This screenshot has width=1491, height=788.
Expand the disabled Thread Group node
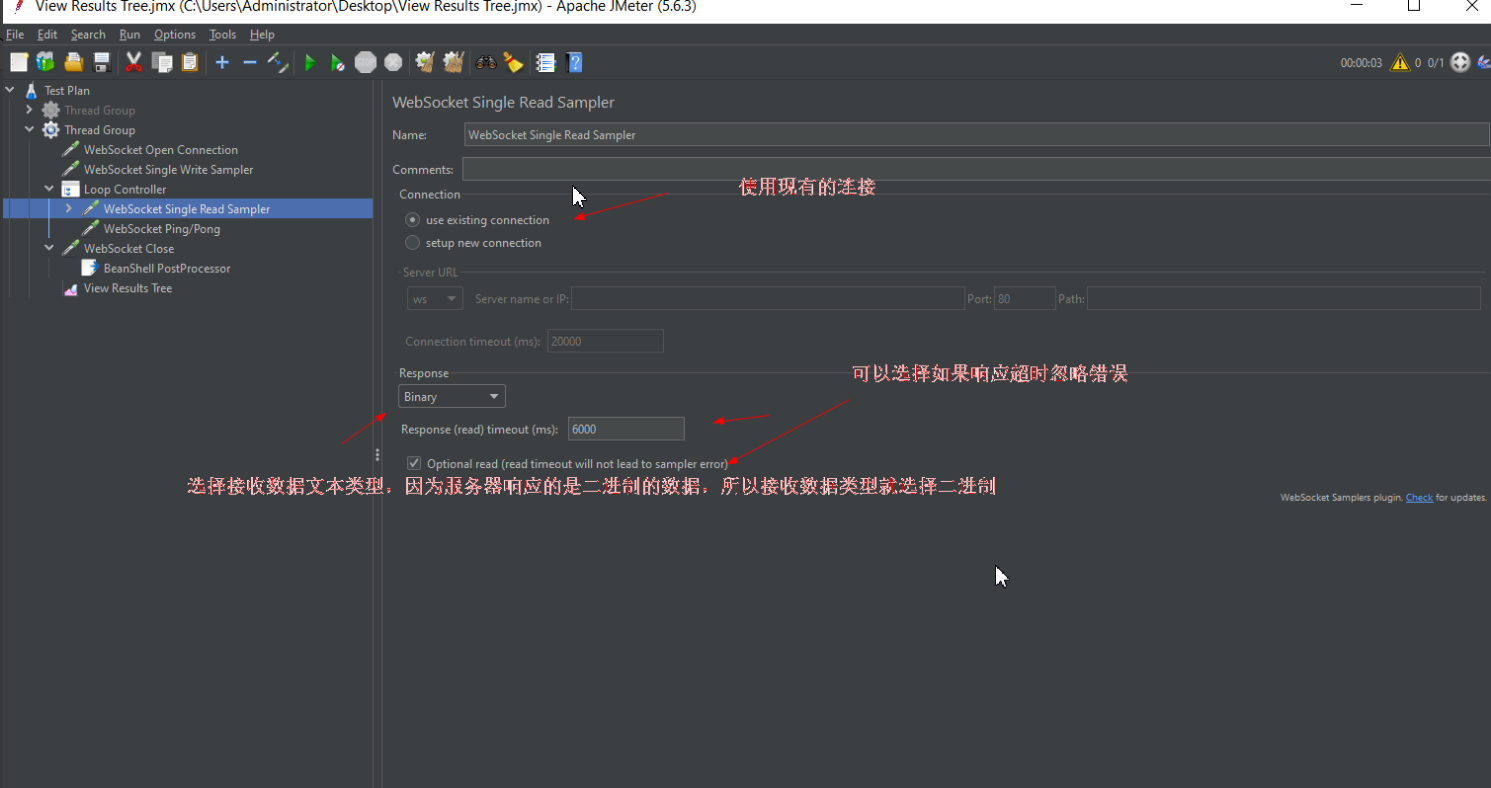click(29, 110)
